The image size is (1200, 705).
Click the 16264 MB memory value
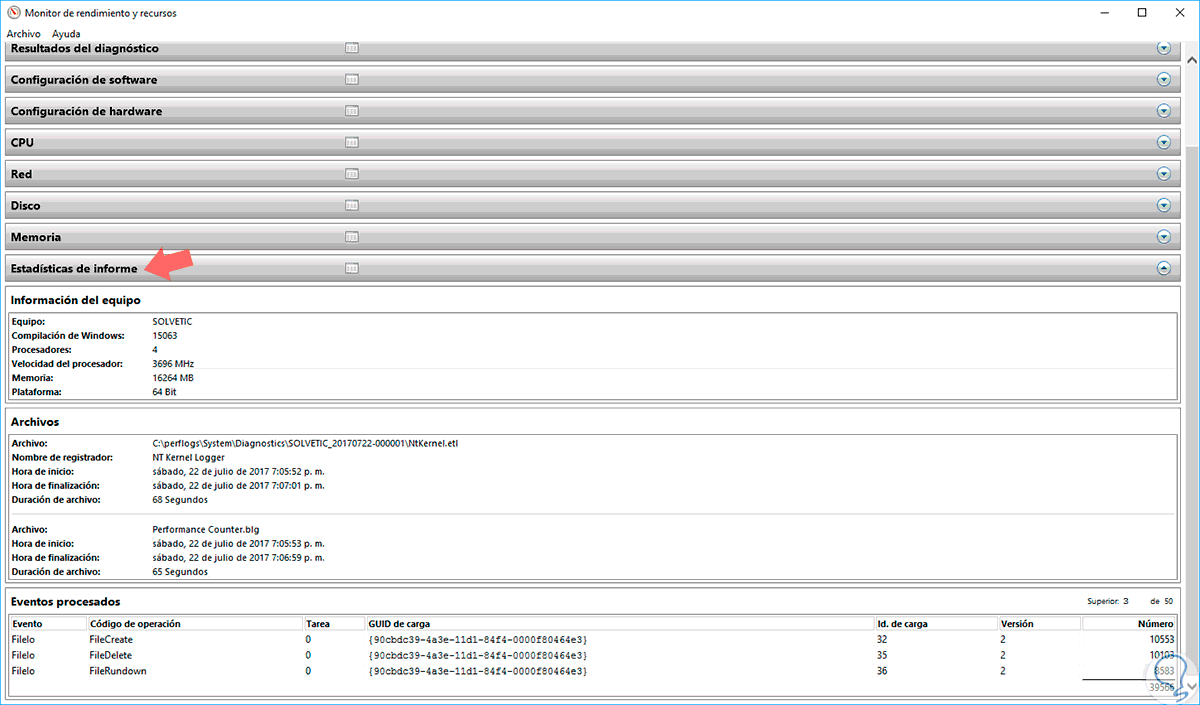click(x=173, y=378)
